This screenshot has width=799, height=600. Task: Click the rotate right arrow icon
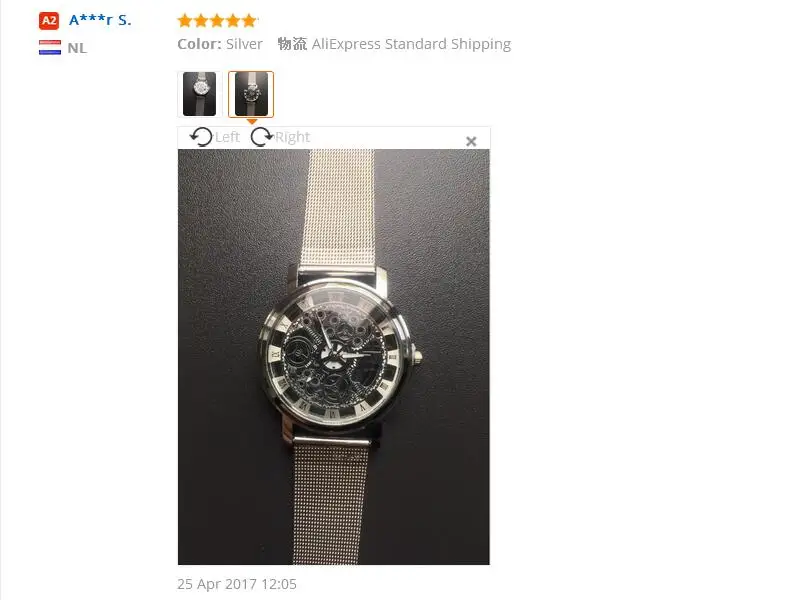pyautogui.click(x=262, y=137)
